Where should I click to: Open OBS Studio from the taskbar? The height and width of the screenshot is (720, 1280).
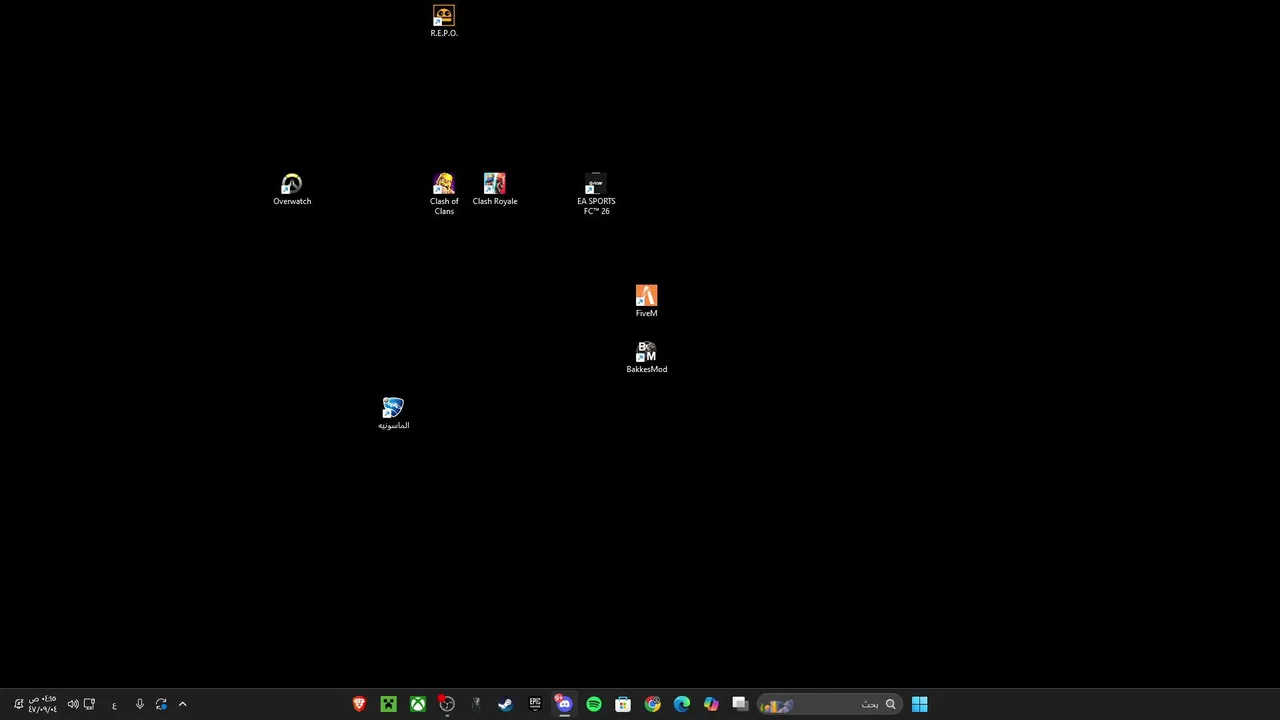447,704
